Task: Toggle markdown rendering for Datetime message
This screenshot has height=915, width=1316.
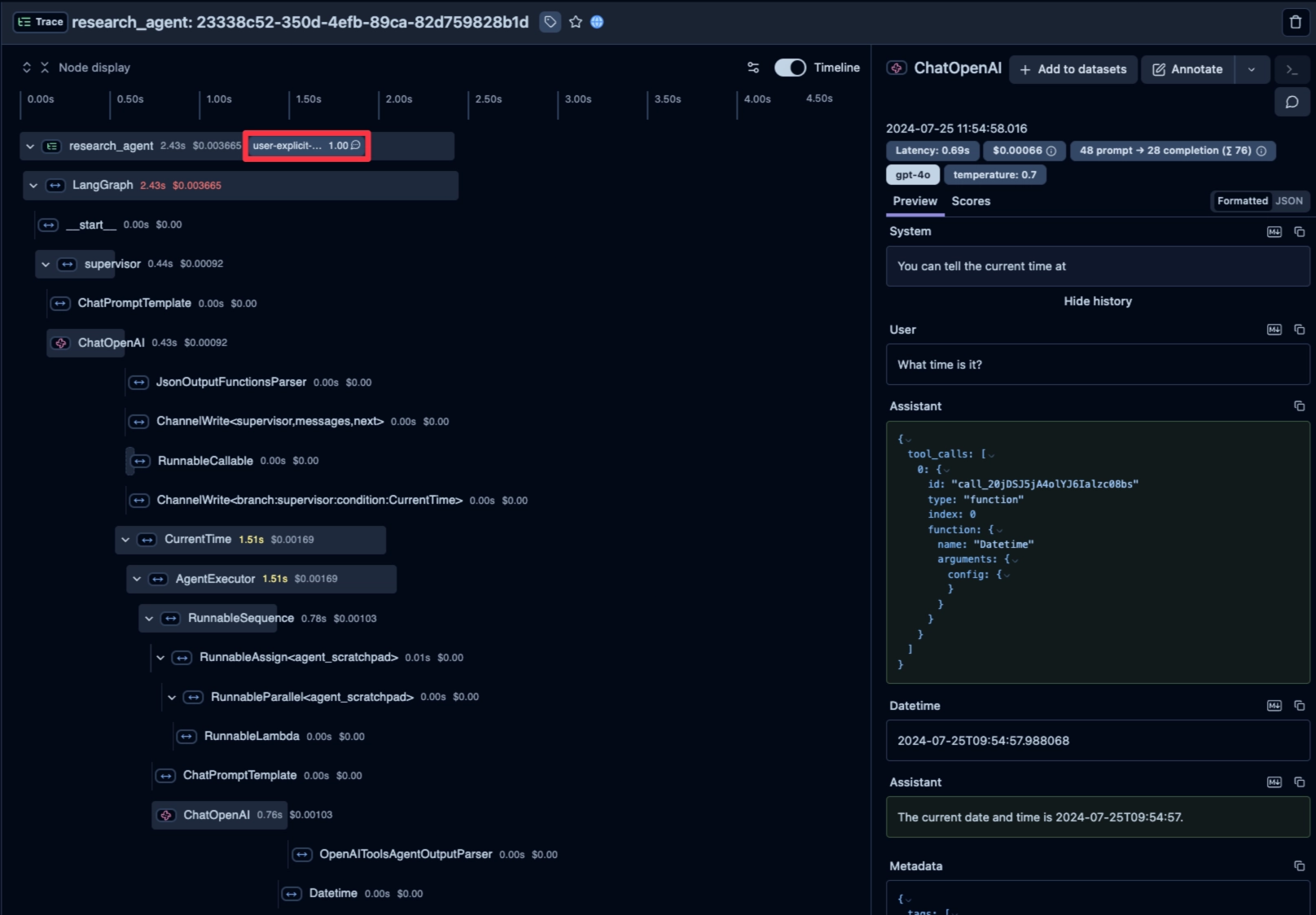Action: coord(1274,706)
